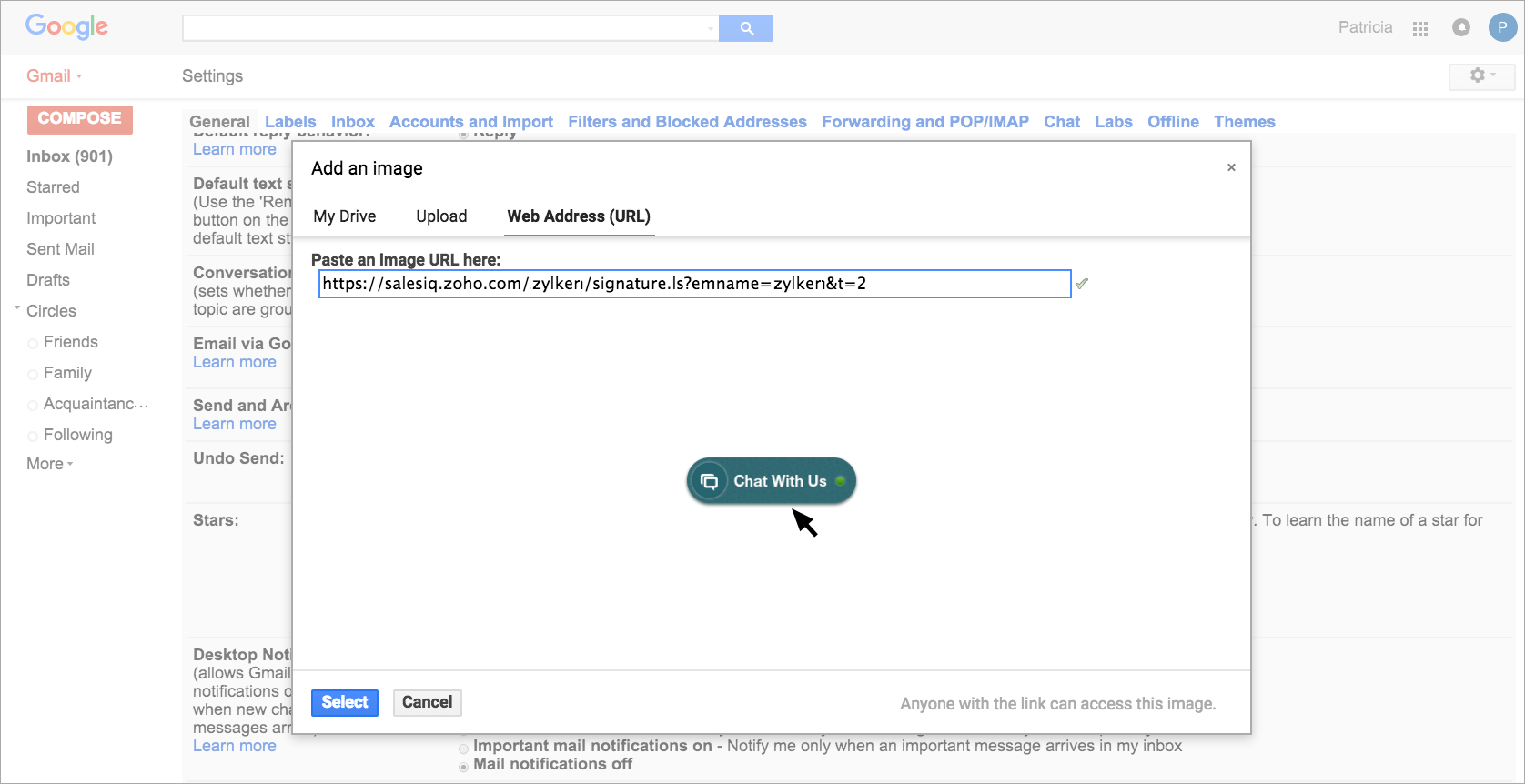This screenshot has width=1525, height=784.
Task: Open the Family circle
Action: pos(67,373)
